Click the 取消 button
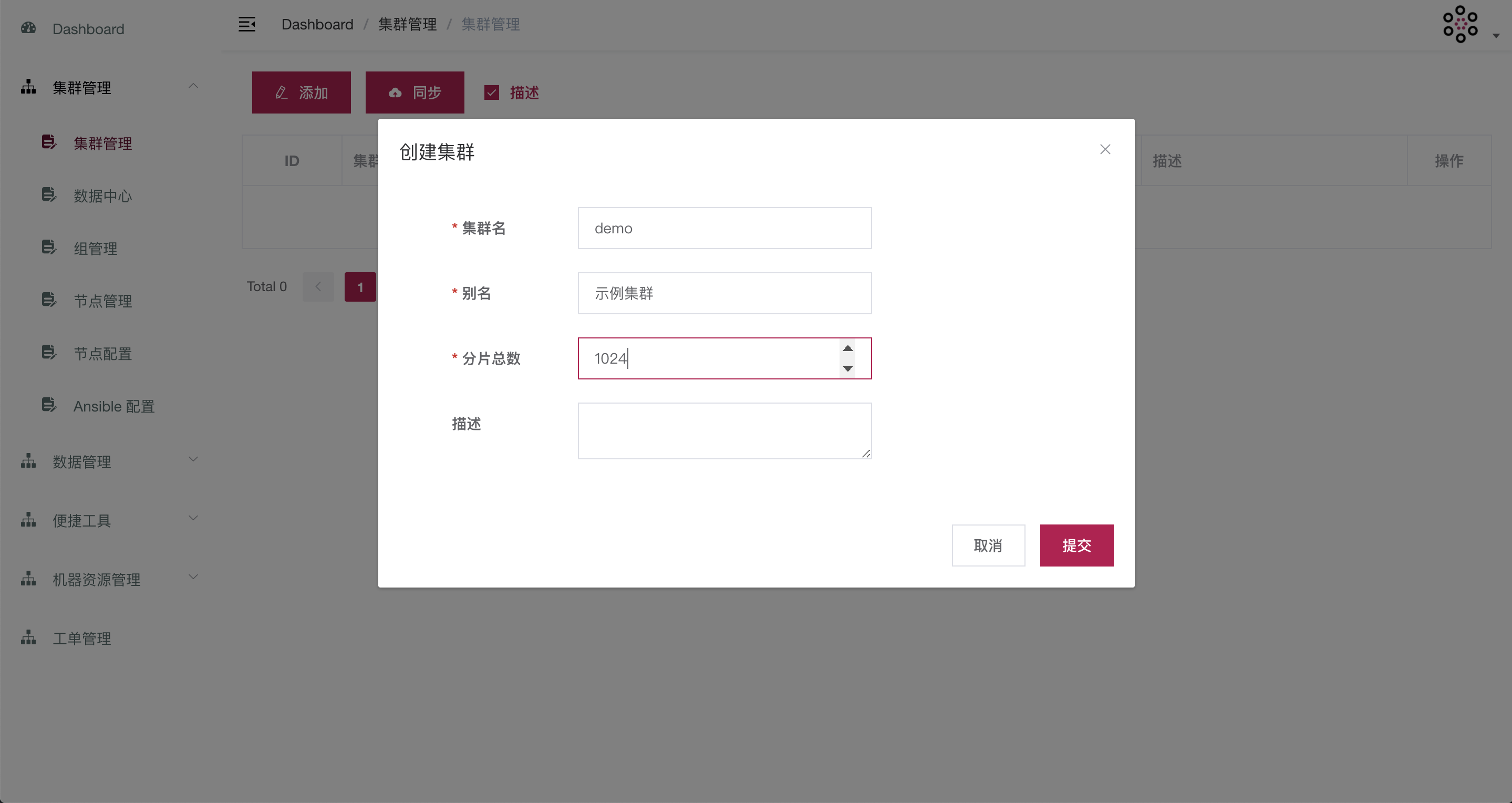The image size is (1512, 803). (988, 545)
